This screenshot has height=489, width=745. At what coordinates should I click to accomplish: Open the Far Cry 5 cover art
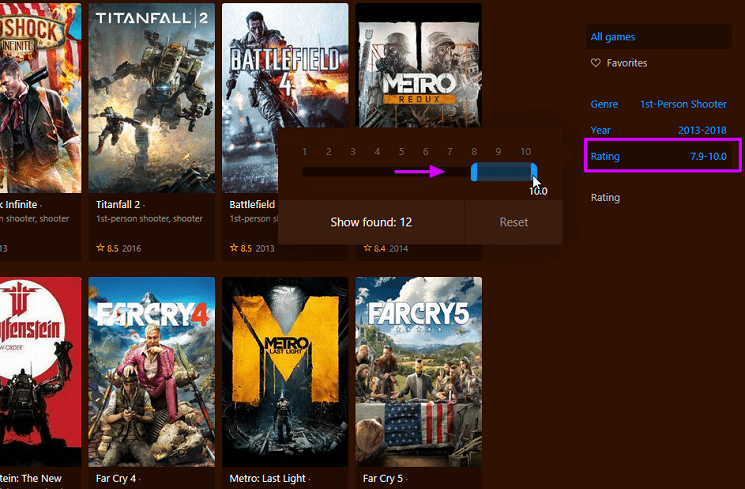coord(419,372)
